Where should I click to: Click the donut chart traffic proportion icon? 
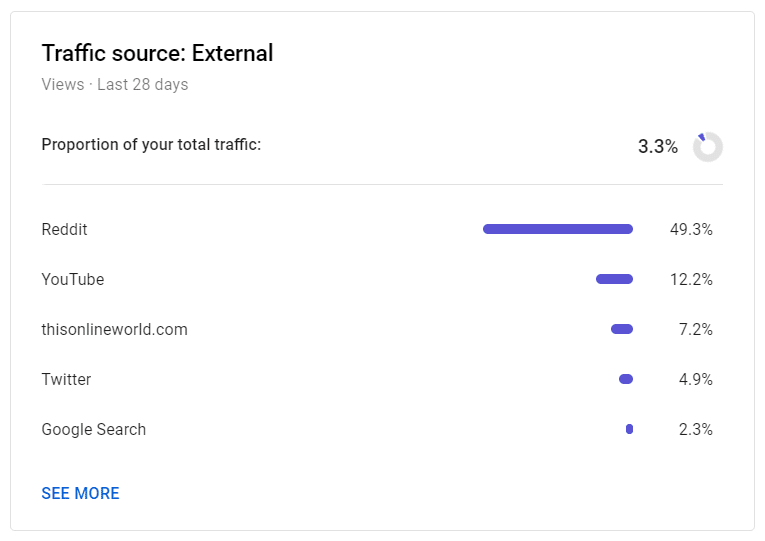[x=707, y=146]
